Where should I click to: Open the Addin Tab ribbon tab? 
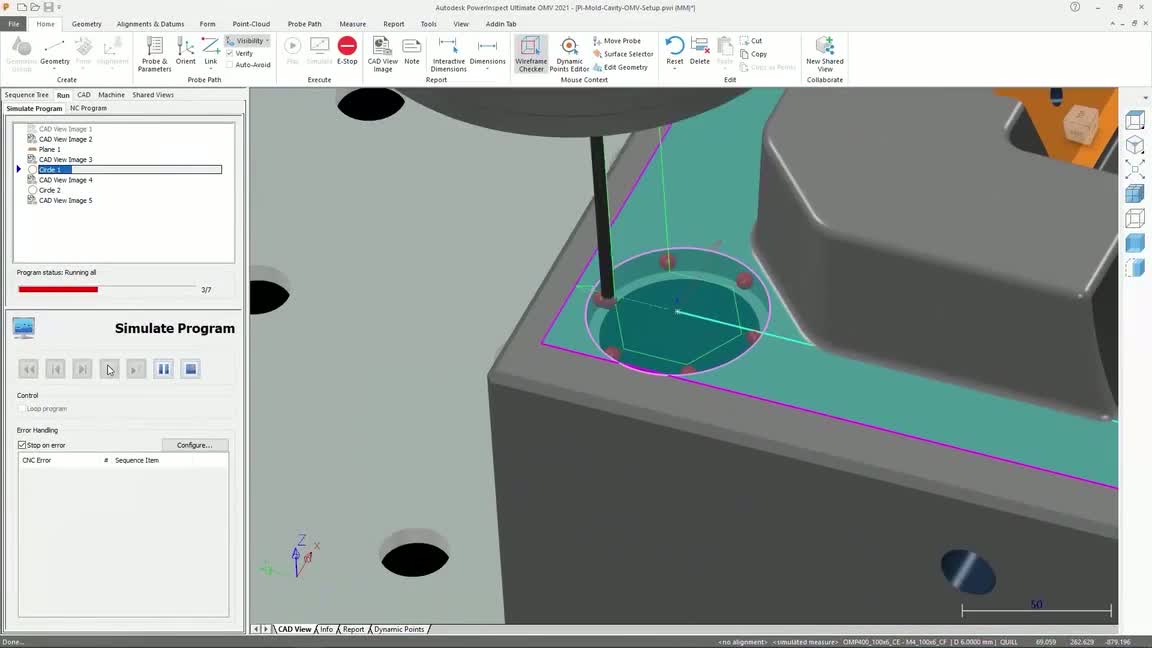501,24
